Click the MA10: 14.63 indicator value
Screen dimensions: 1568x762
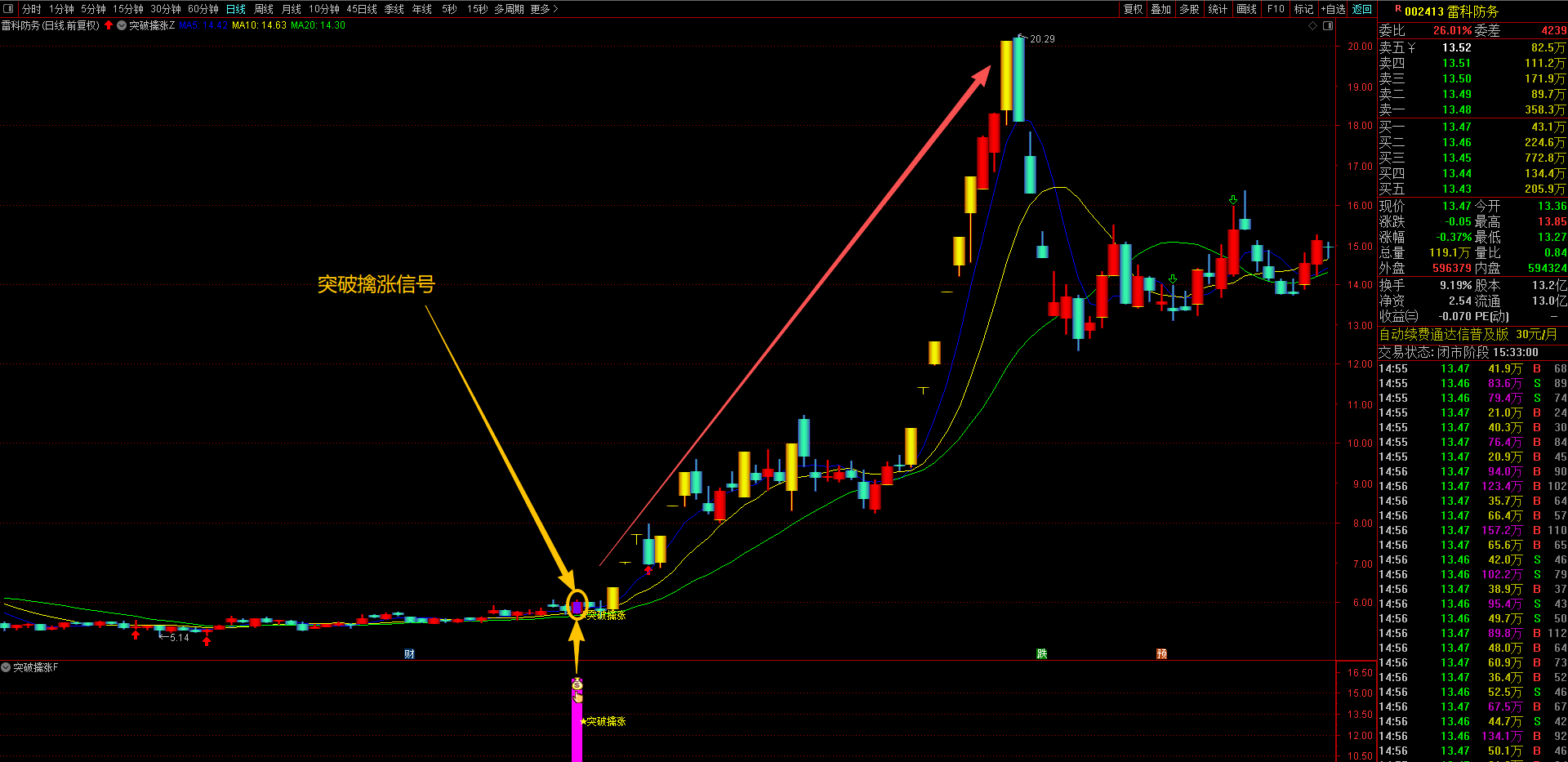click(x=259, y=25)
